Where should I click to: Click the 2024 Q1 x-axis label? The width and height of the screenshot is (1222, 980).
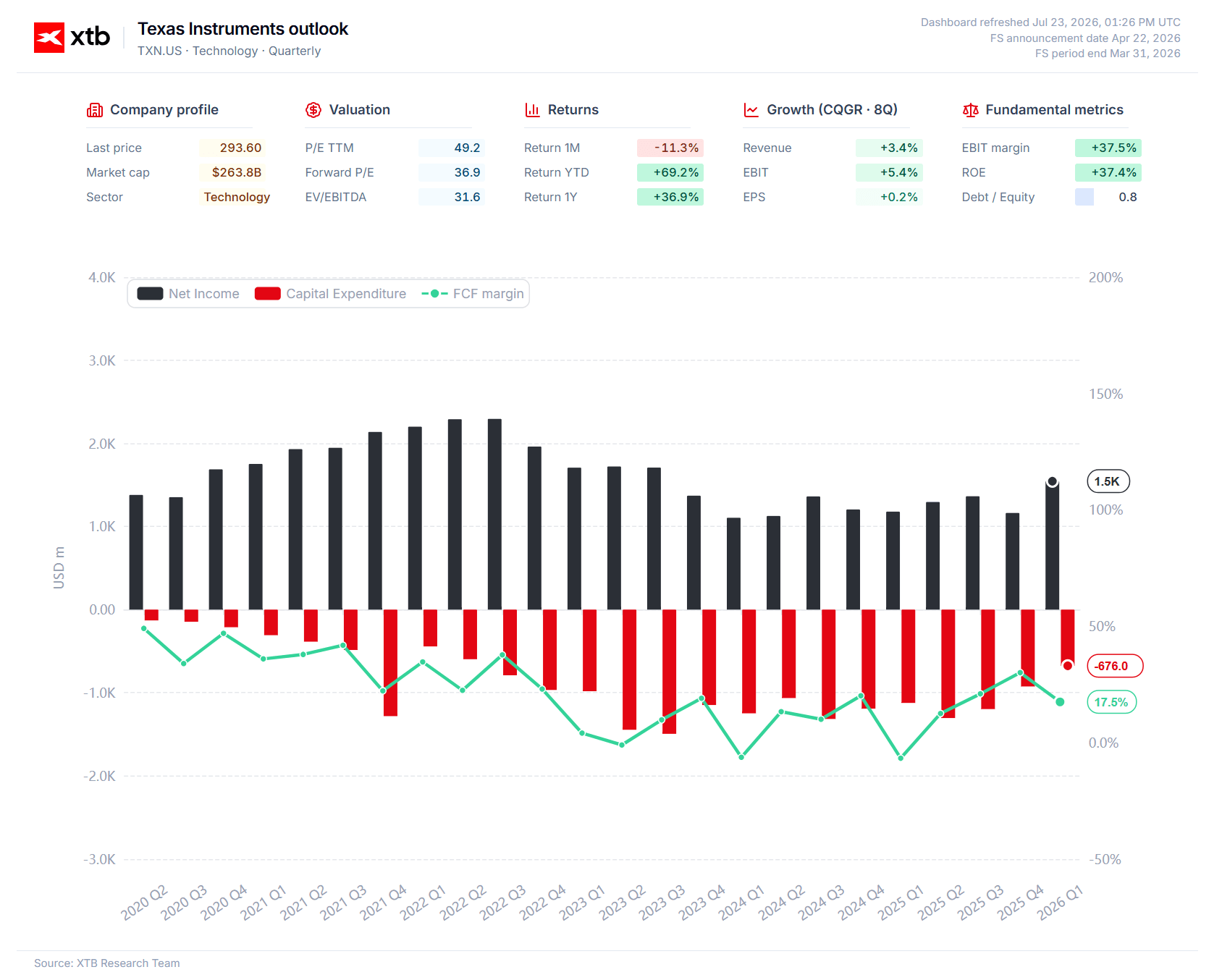point(741,902)
